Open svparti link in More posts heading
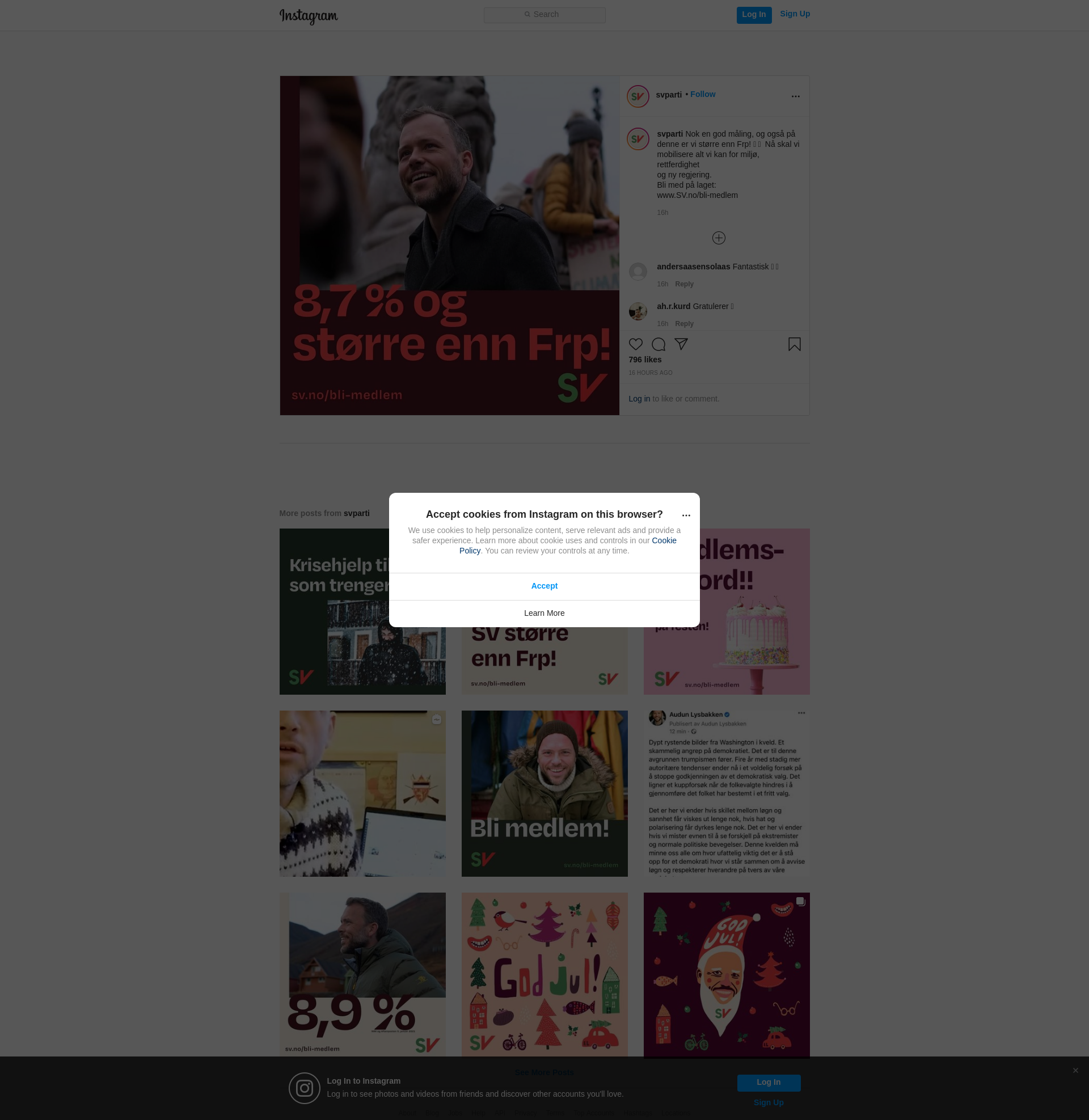This screenshot has width=1089, height=1120. tap(356, 513)
